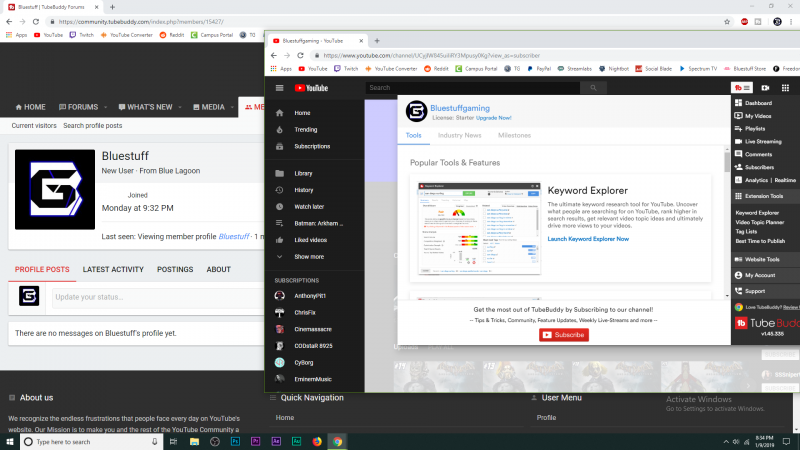Collapse Extension Tools section in TubeBuddy
The height and width of the screenshot is (450, 800).
(x=765, y=197)
